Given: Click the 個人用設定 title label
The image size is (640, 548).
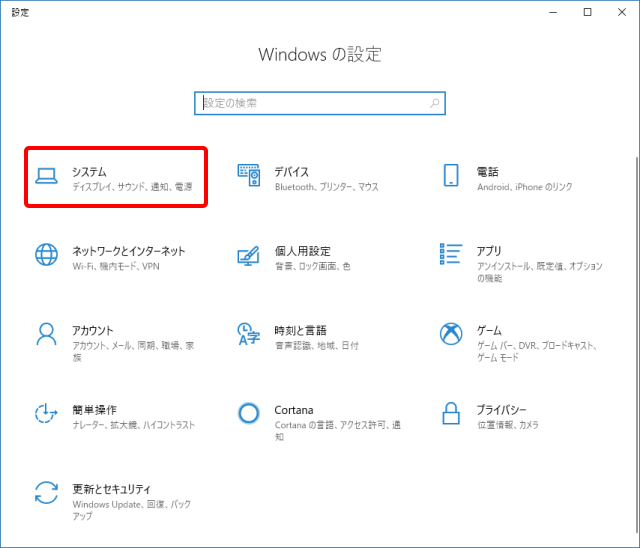Looking at the screenshot, I should tap(302, 251).
